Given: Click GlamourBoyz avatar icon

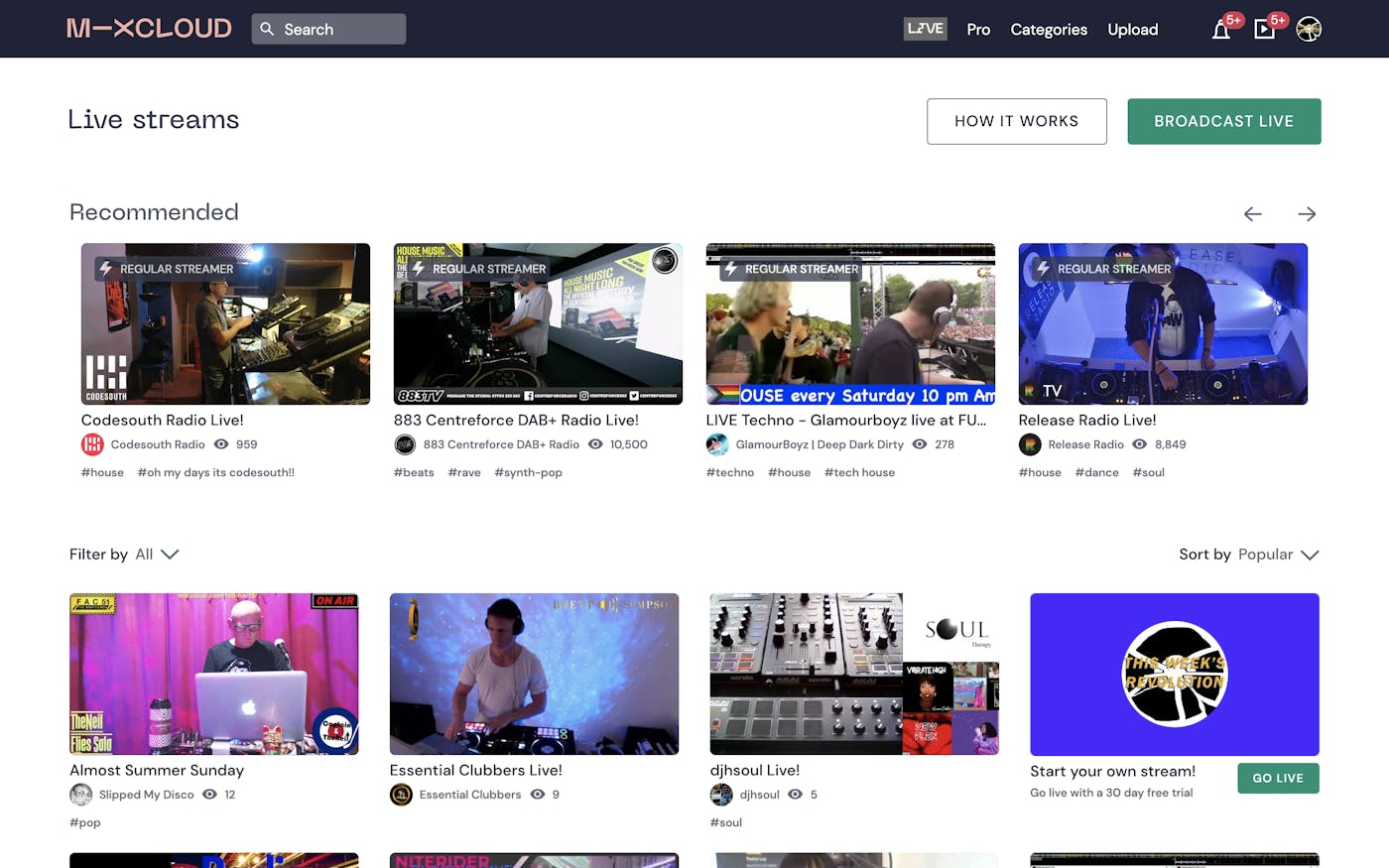Looking at the screenshot, I should pyautogui.click(x=717, y=444).
